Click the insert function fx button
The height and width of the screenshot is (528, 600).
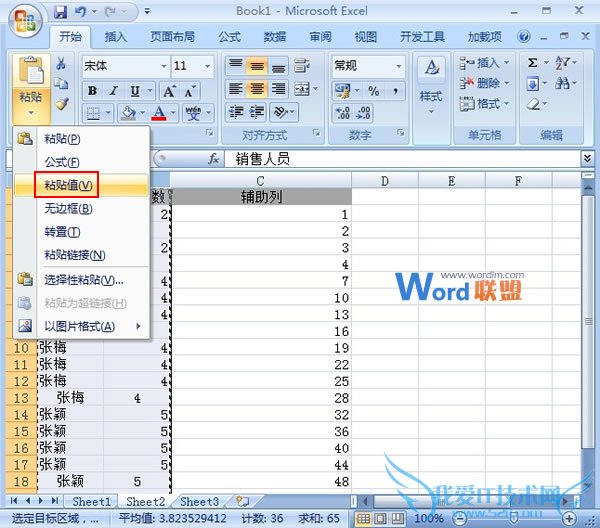click(214, 158)
